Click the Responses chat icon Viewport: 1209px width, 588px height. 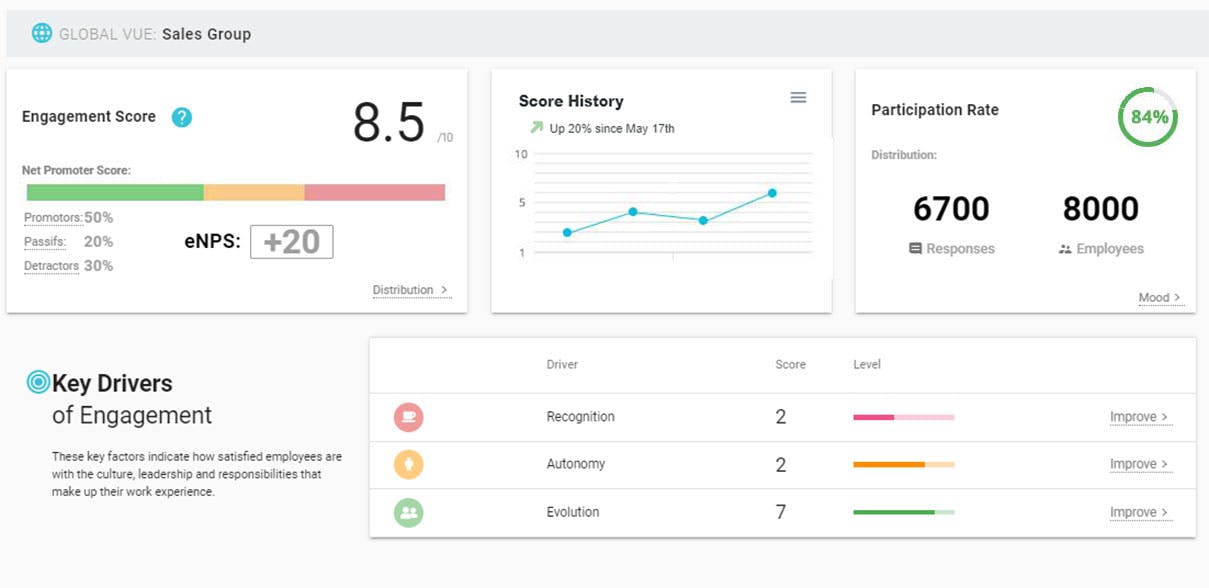tap(915, 249)
